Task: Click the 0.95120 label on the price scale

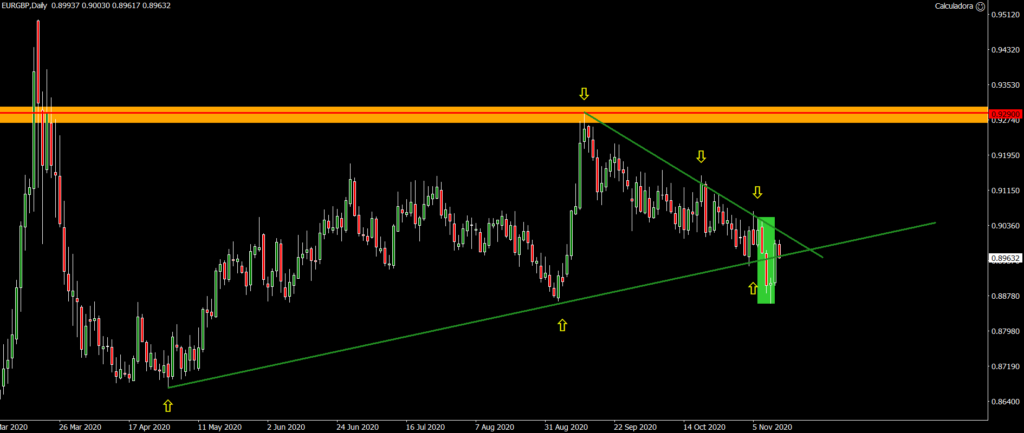Action: pos(1005,15)
